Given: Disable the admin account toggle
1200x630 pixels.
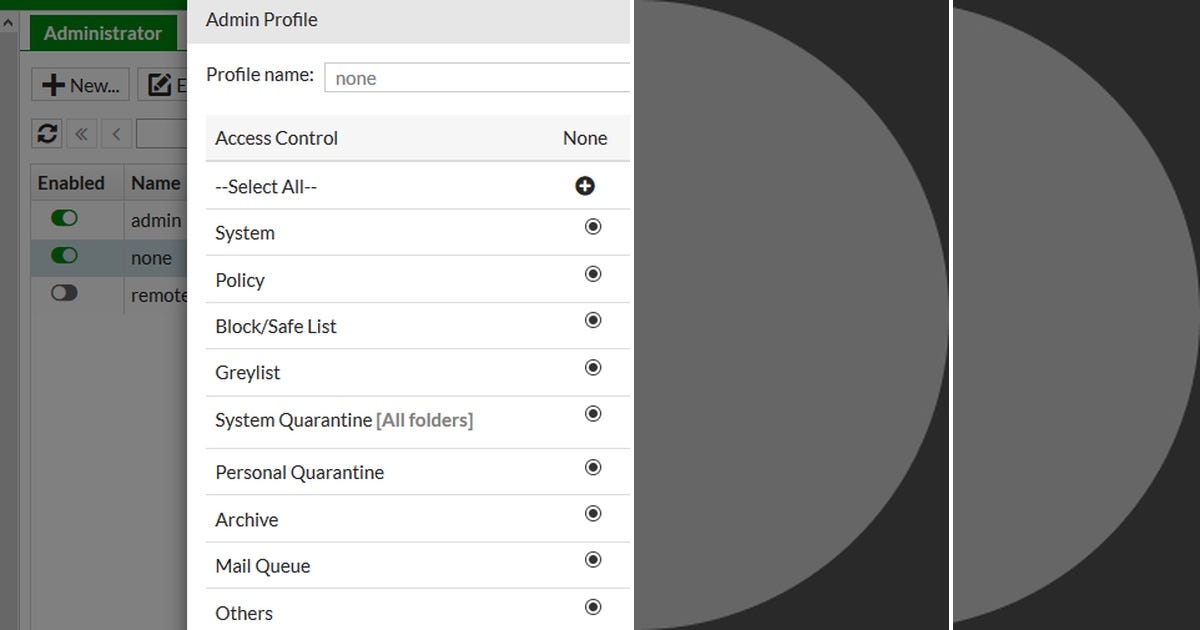Looking at the screenshot, I should pos(64,218).
